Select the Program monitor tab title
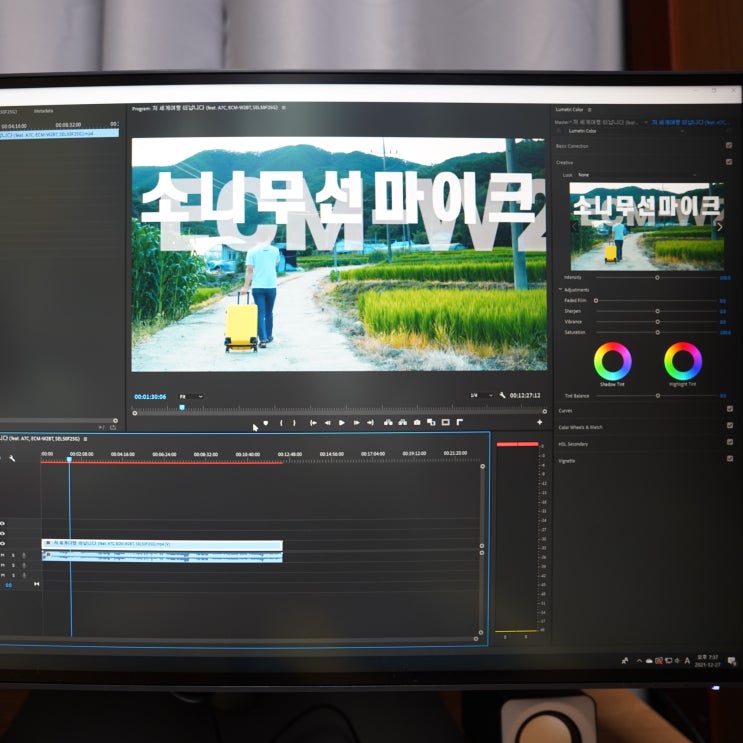The width and height of the screenshot is (743, 743). tap(205, 108)
